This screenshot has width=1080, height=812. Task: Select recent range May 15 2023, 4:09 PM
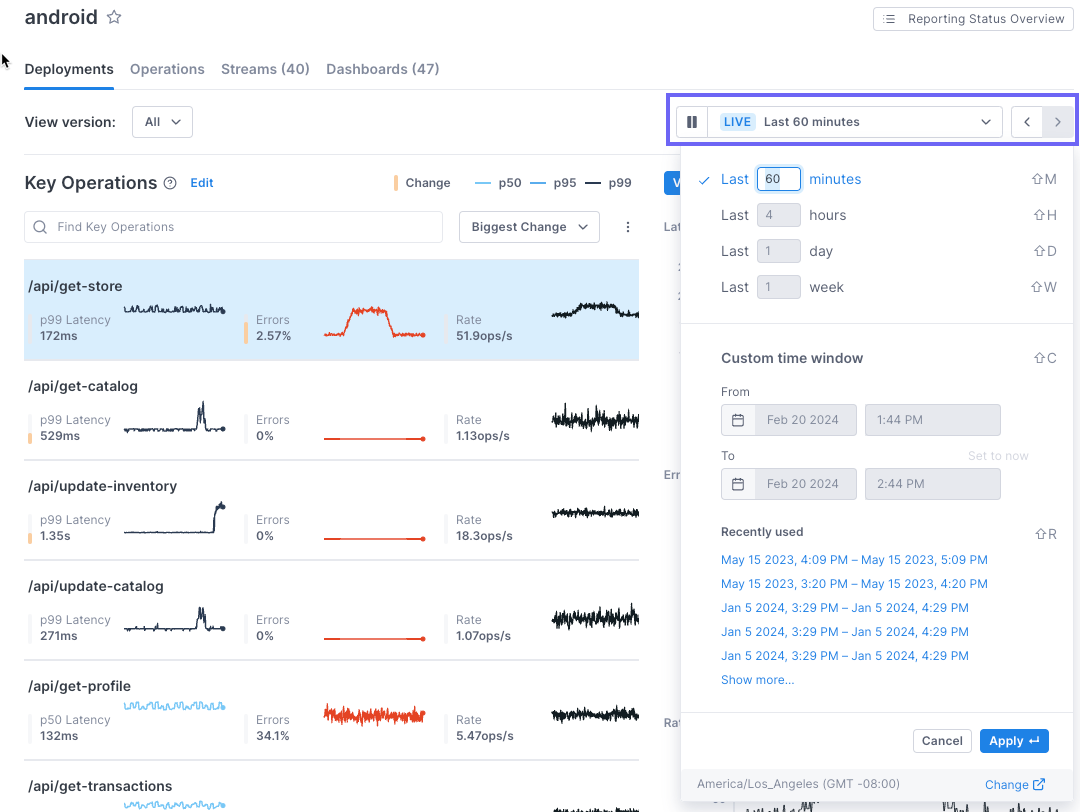[854, 560]
